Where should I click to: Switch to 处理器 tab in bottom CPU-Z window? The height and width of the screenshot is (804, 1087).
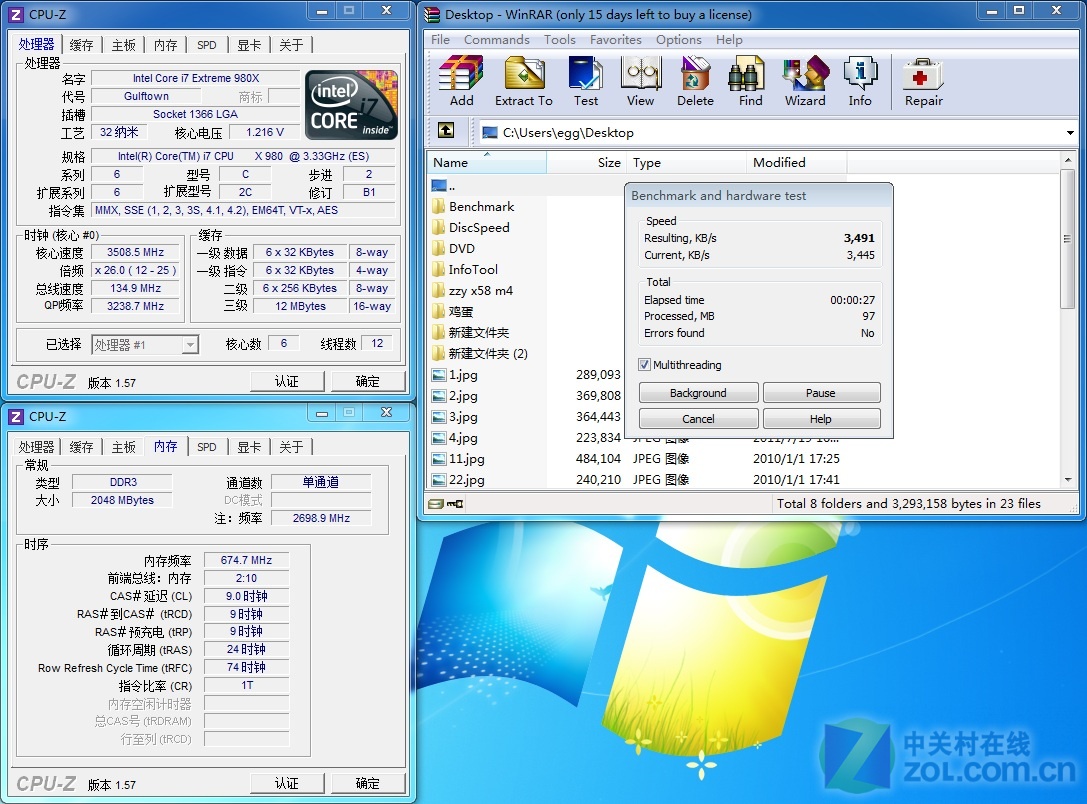coord(36,447)
